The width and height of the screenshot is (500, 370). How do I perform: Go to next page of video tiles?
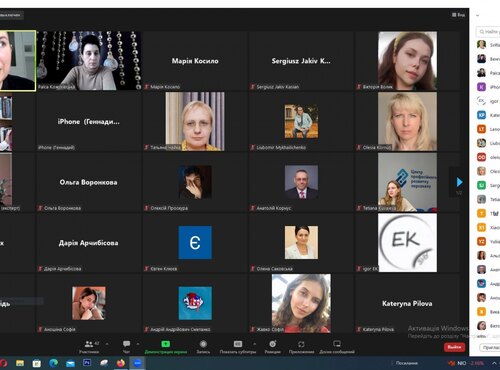point(459,182)
